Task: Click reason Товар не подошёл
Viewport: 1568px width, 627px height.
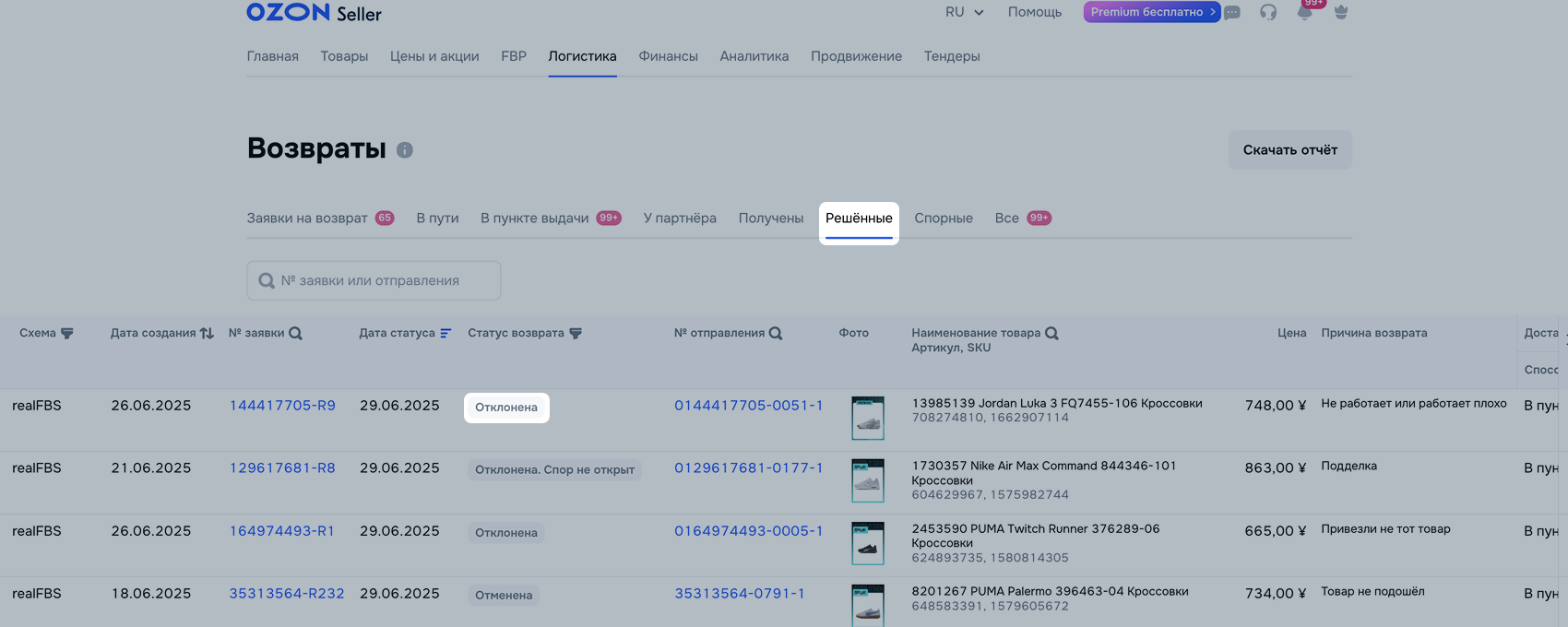Action: pos(1372,592)
